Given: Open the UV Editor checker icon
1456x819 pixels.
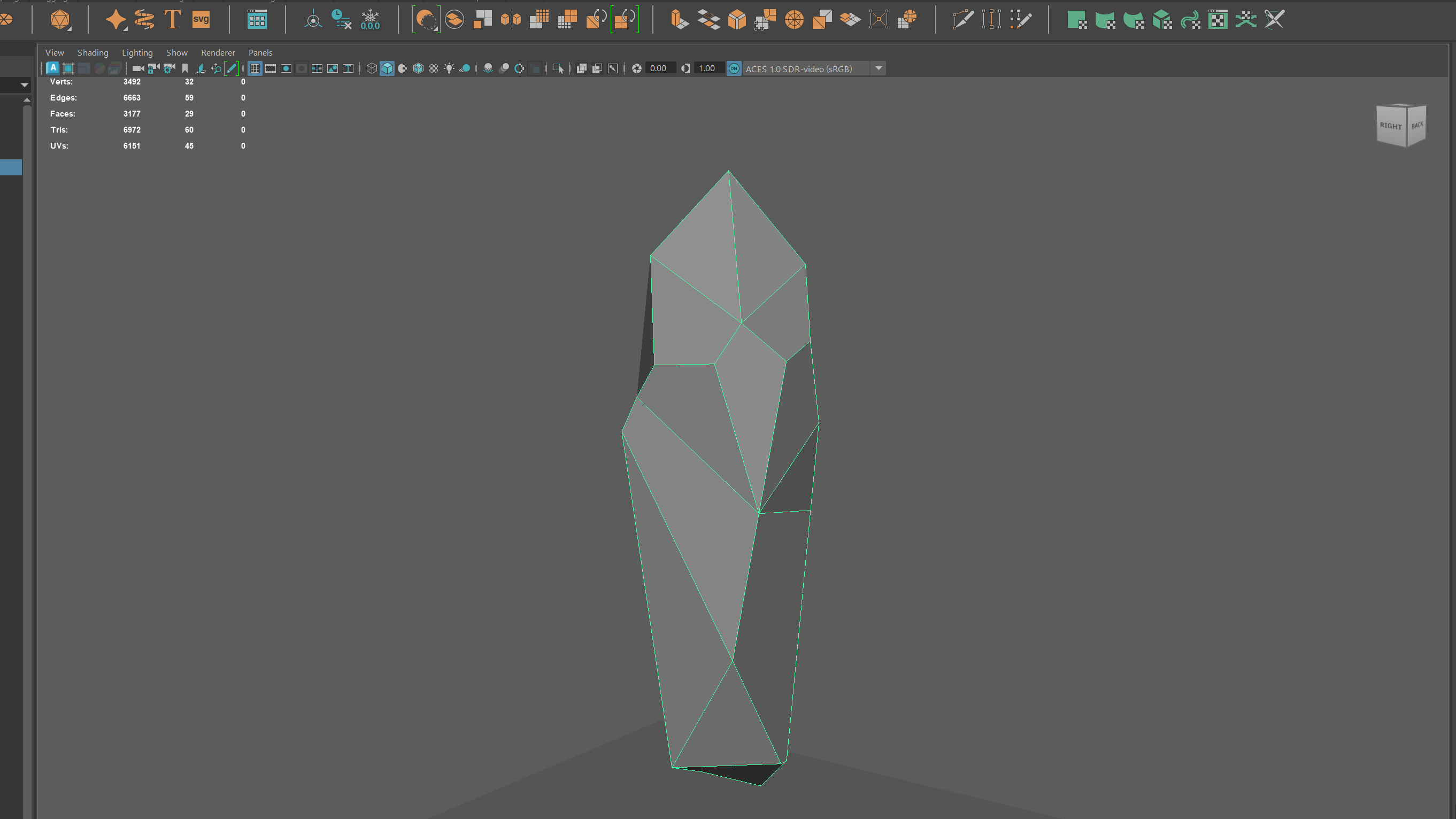Looking at the screenshot, I should [1218, 20].
